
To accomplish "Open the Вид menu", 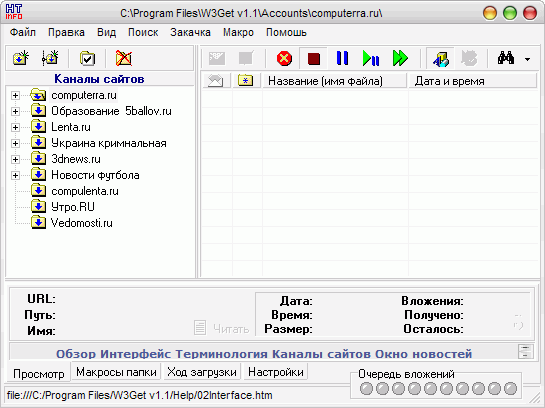I will 106,32.
